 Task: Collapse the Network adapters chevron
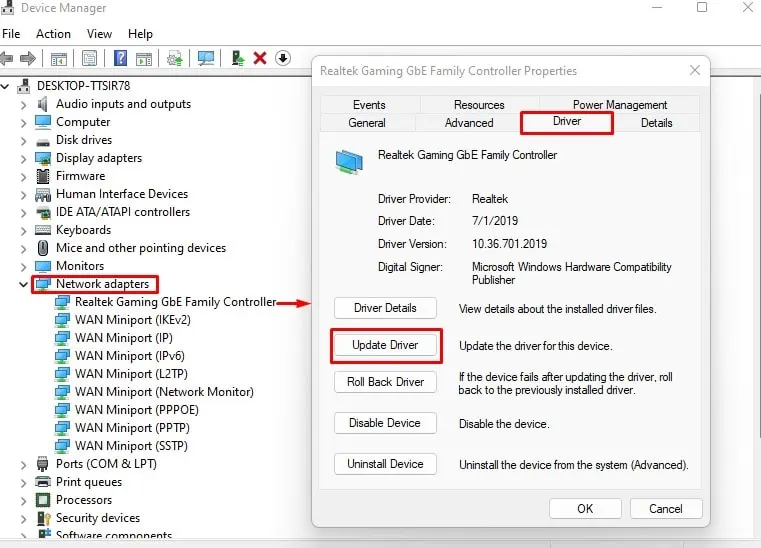pos(23,284)
